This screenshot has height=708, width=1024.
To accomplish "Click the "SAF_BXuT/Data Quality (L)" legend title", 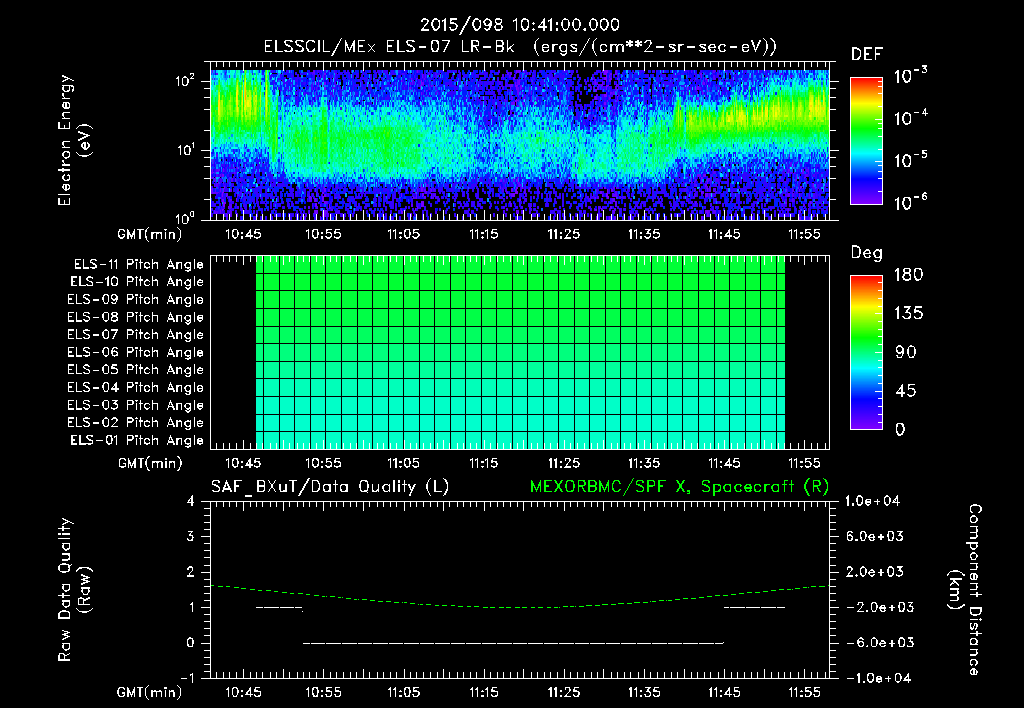I will coord(330,487).
